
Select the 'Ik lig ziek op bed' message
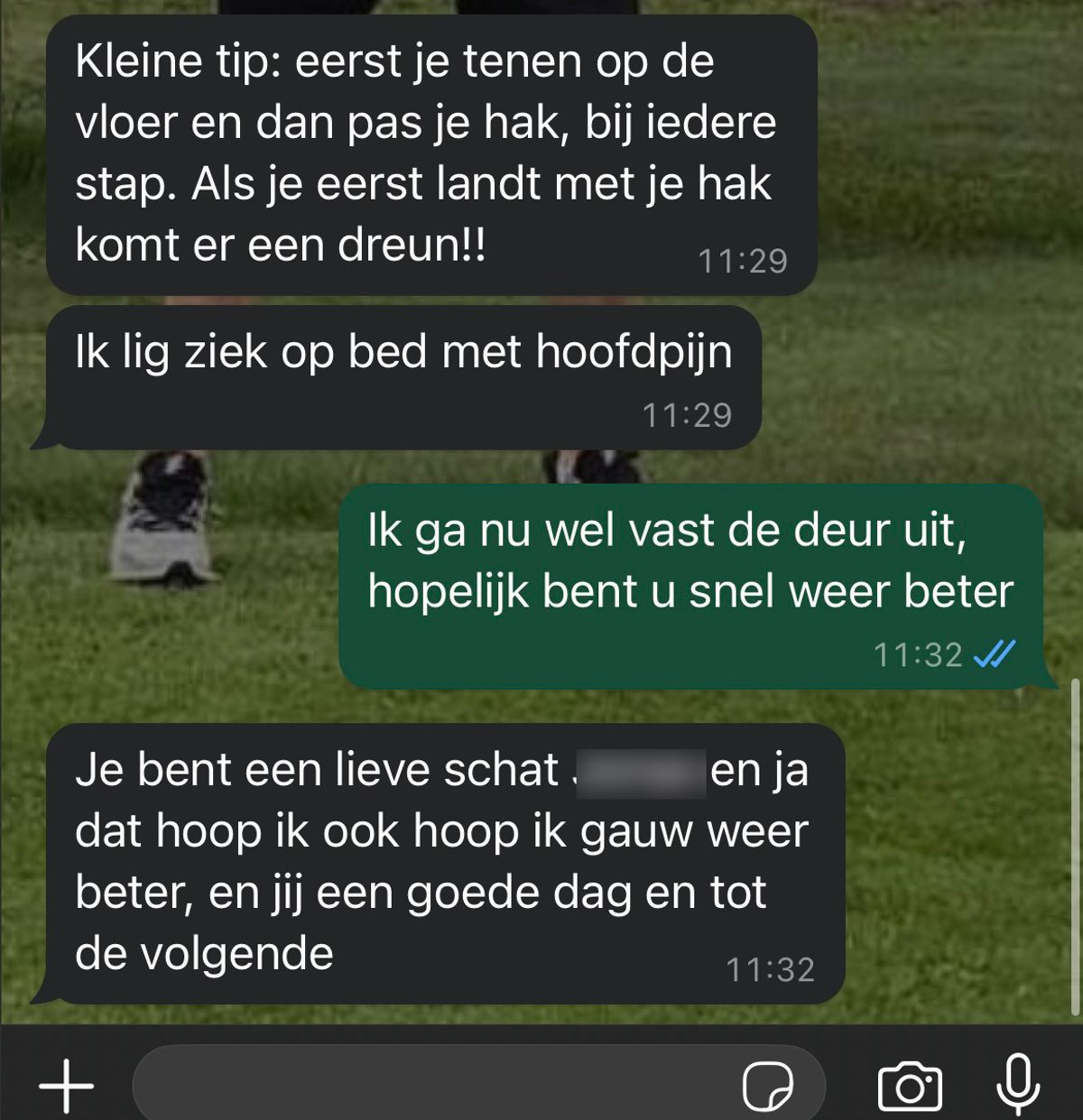396,378
